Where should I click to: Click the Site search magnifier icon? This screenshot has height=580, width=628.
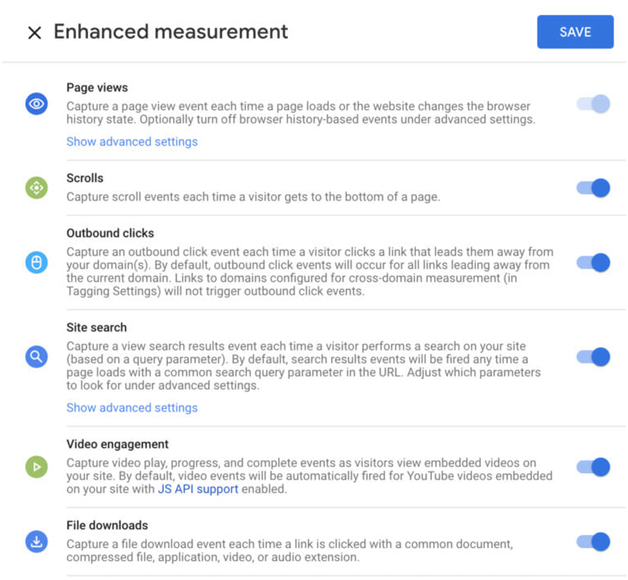[36, 356]
